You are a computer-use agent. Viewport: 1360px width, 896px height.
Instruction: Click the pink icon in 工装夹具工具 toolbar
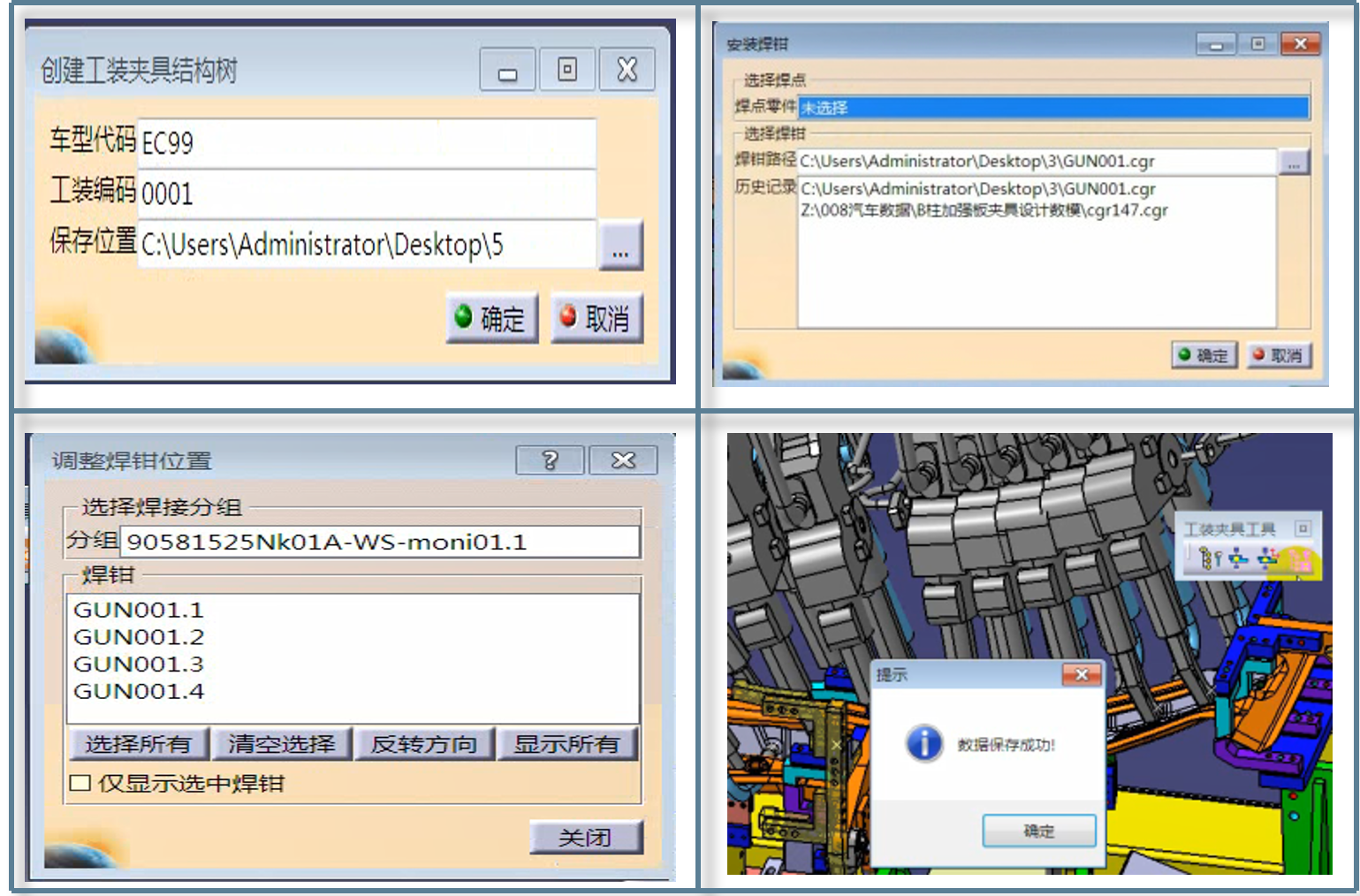pos(1299,558)
